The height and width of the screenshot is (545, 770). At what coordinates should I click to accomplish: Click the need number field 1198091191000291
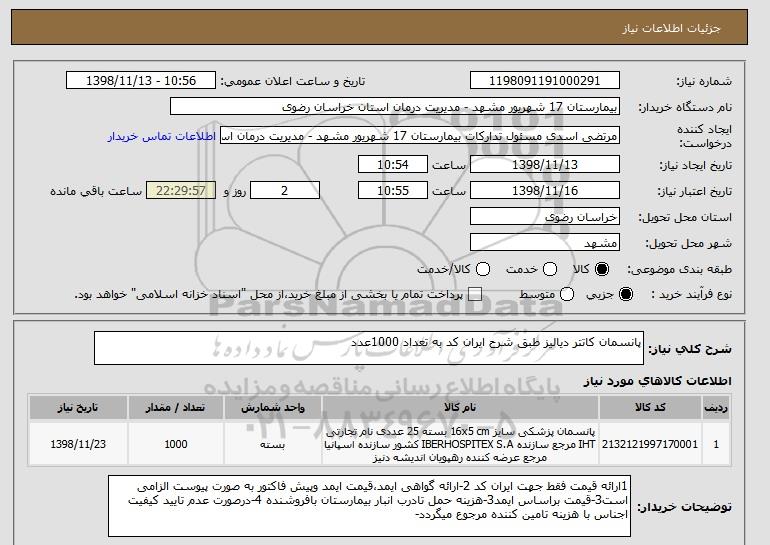pyautogui.click(x=545, y=81)
